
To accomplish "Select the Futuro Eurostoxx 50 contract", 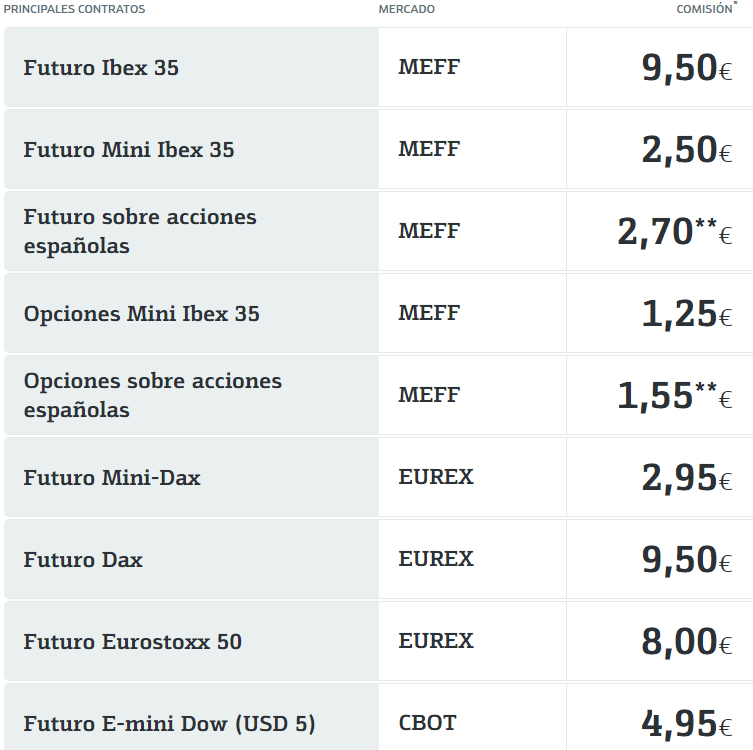I will [x=133, y=642].
